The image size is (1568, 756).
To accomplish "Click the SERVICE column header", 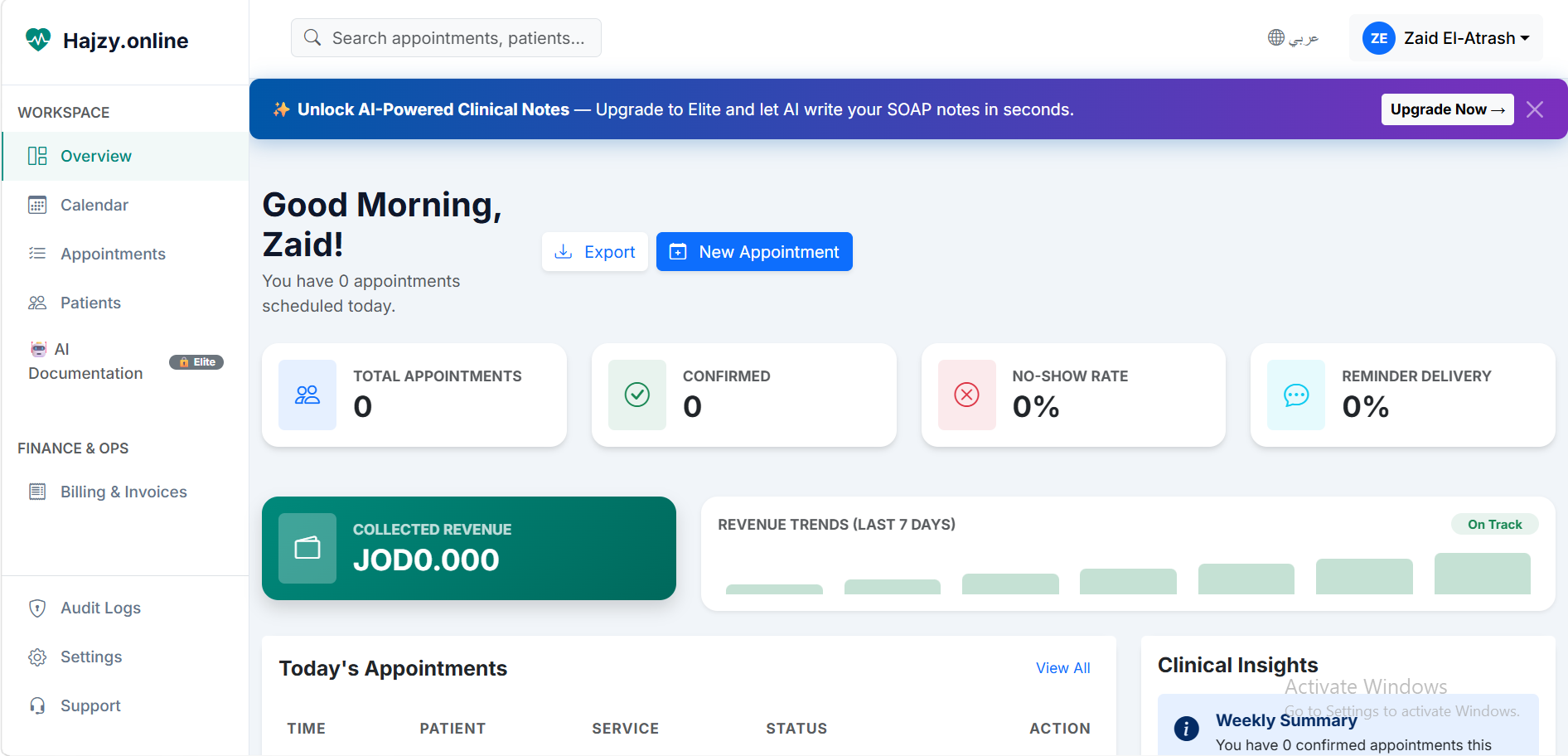I will (x=625, y=729).
